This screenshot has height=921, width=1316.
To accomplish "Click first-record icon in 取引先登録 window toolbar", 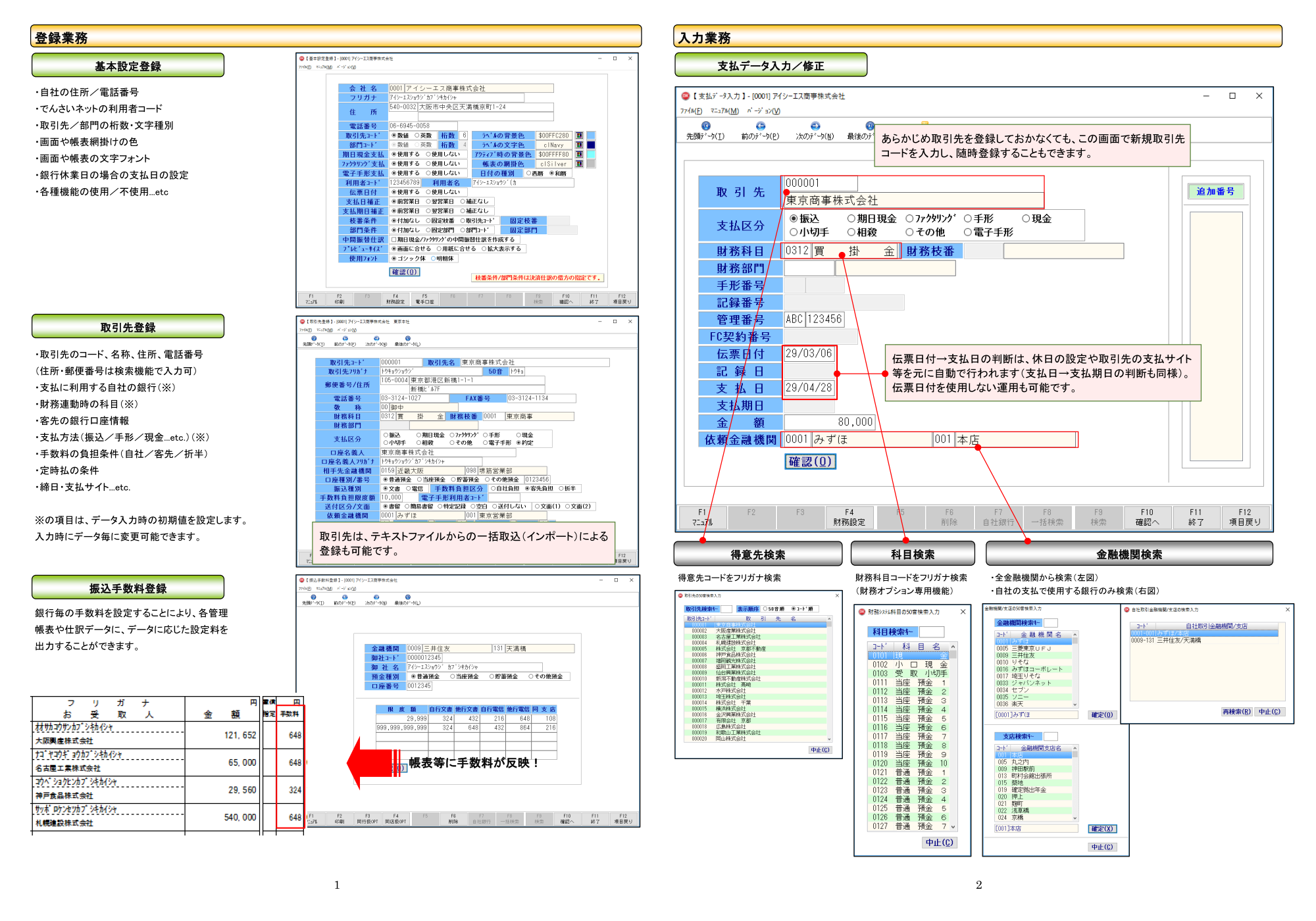I will [314, 338].
